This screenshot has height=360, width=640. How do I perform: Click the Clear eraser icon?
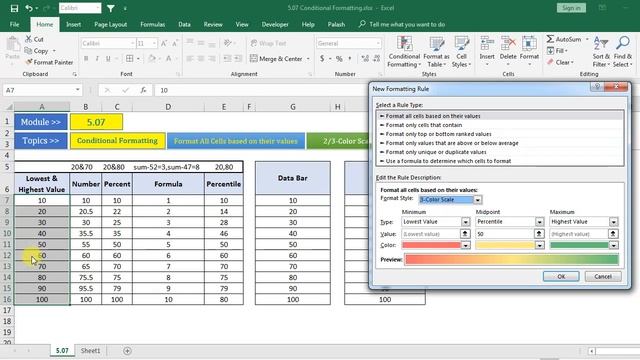550,62
